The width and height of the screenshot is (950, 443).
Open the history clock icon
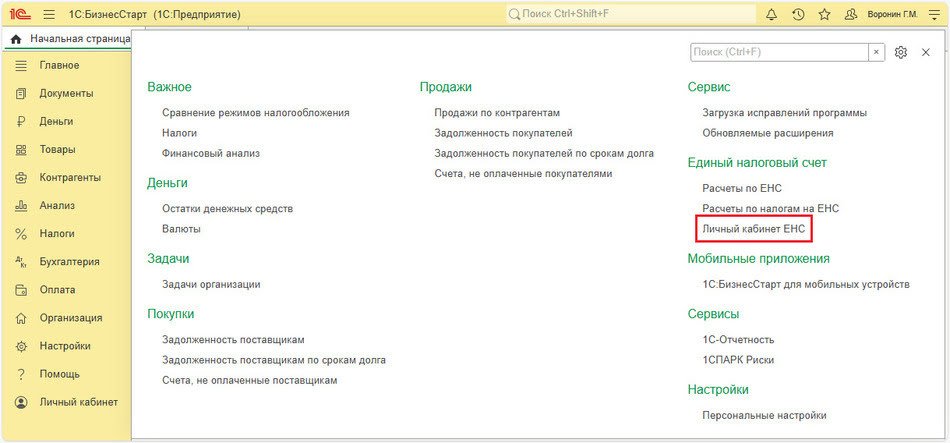[798, 14]
